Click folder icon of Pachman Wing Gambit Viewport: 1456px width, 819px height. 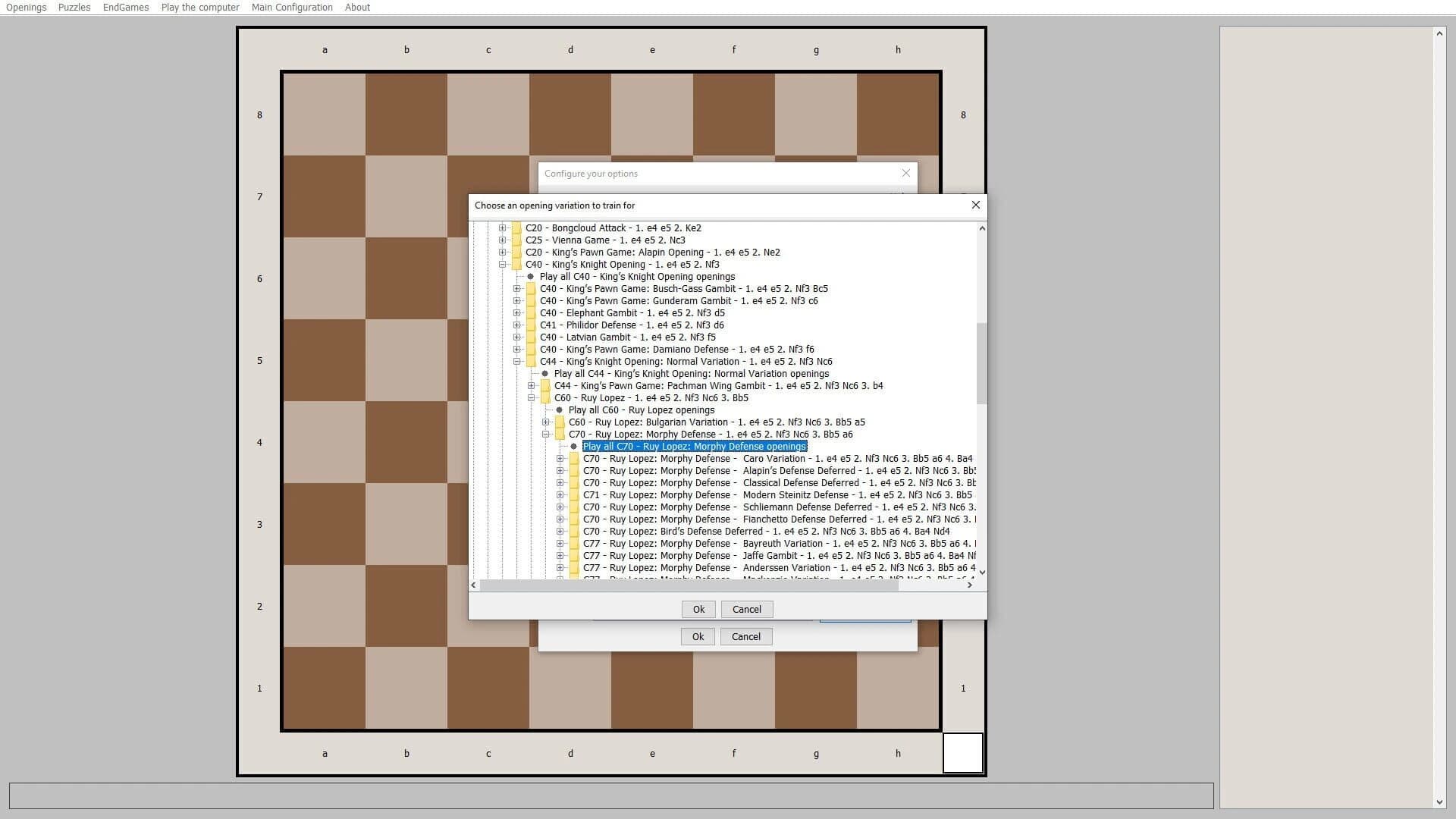click(545, 385)
